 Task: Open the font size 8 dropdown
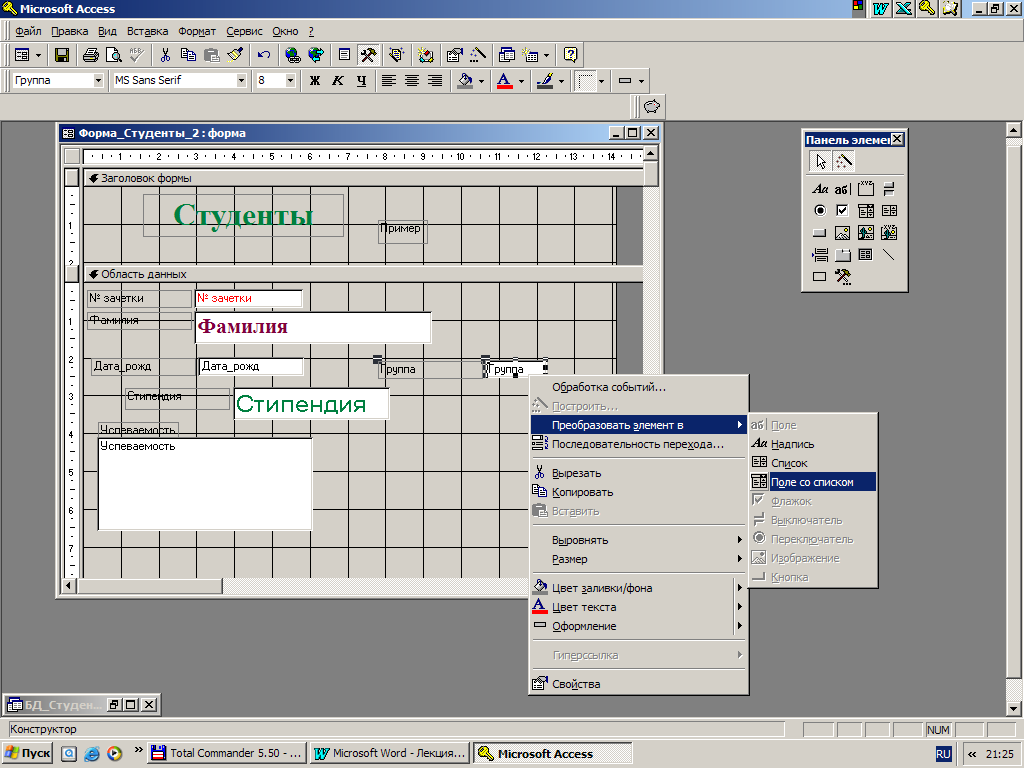pos(291,80)
